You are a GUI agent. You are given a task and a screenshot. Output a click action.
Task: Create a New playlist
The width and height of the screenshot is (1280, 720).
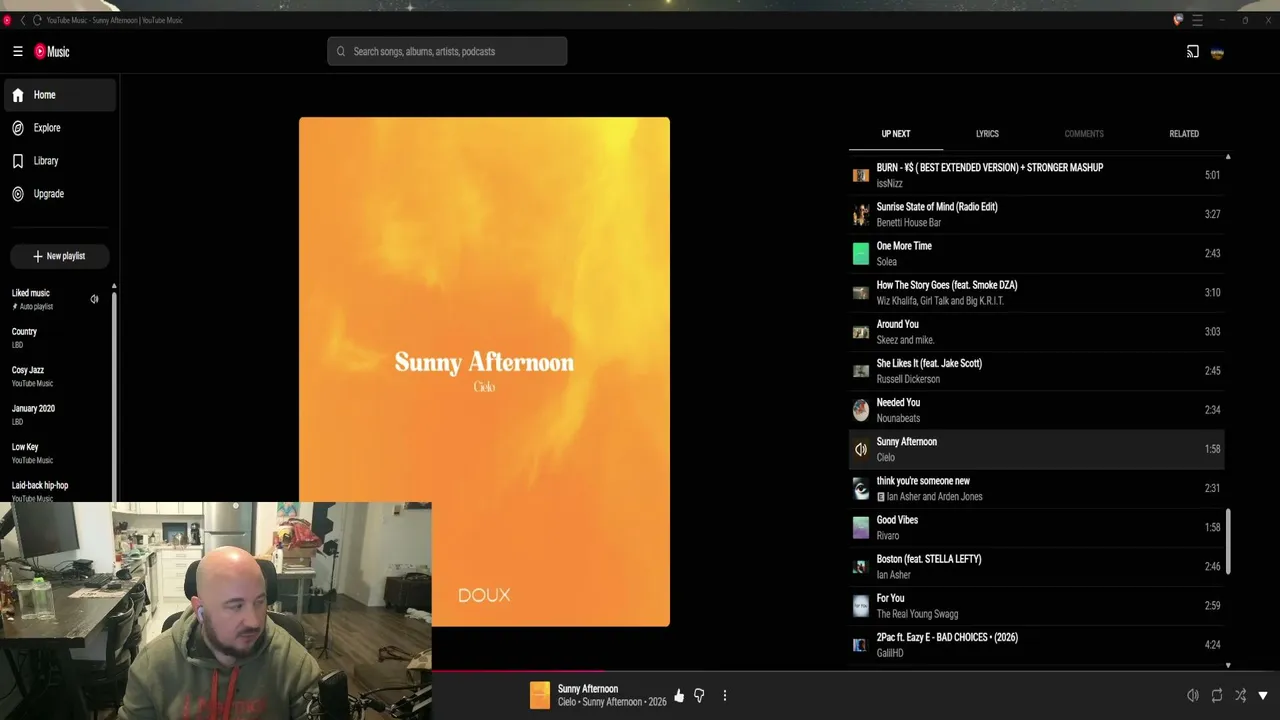[59, 256]
